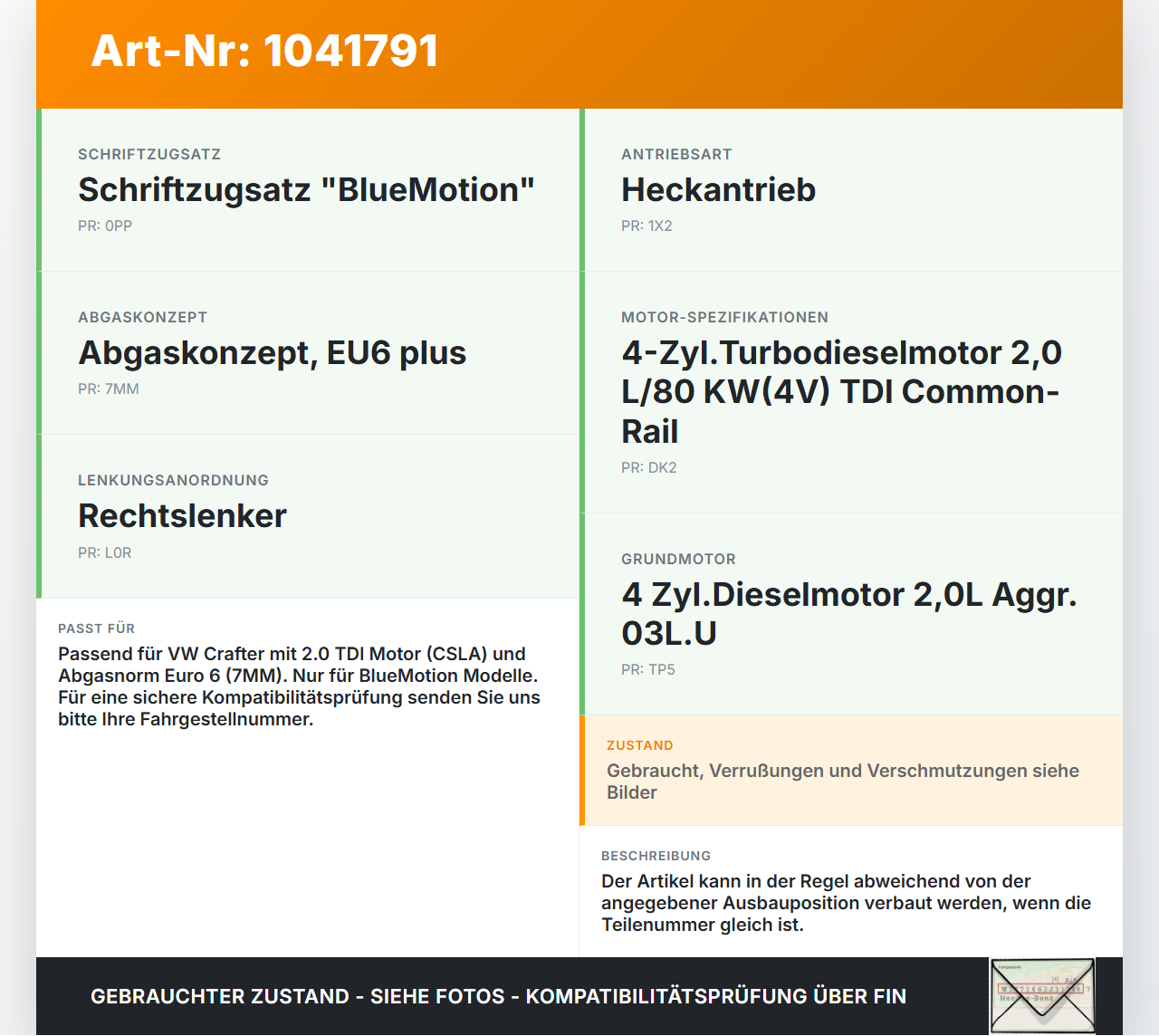Select the Gebraucht, Verrußungen condition text

point(843,782)
